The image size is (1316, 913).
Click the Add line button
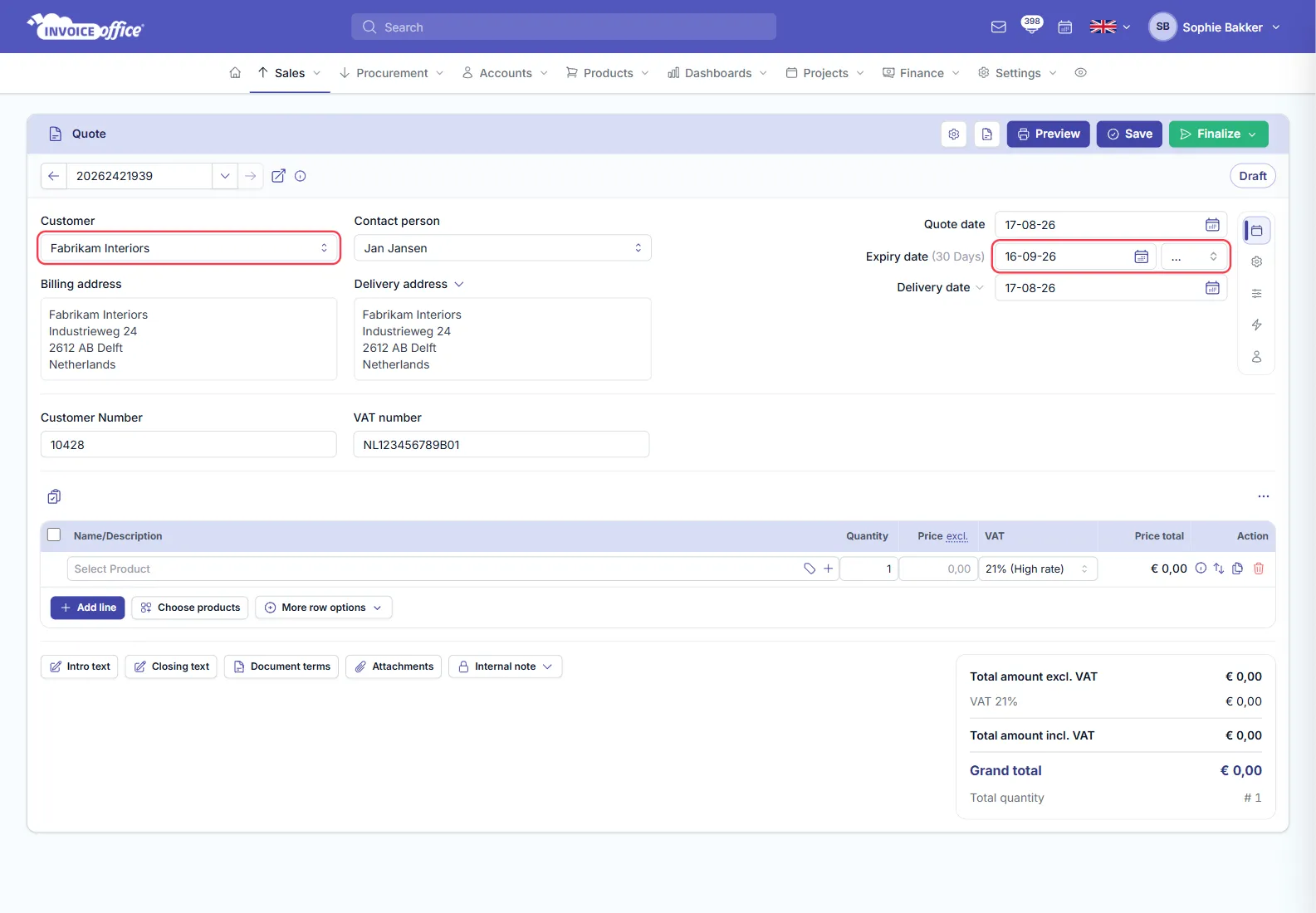coord(88,608)
